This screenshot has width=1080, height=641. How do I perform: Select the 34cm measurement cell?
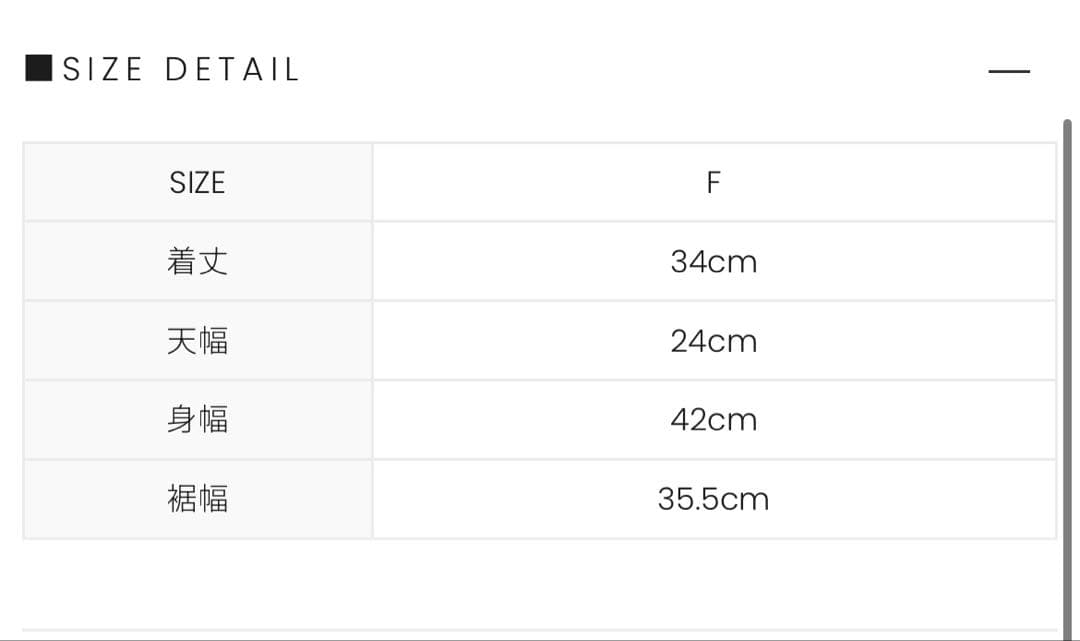pos(713,262)
